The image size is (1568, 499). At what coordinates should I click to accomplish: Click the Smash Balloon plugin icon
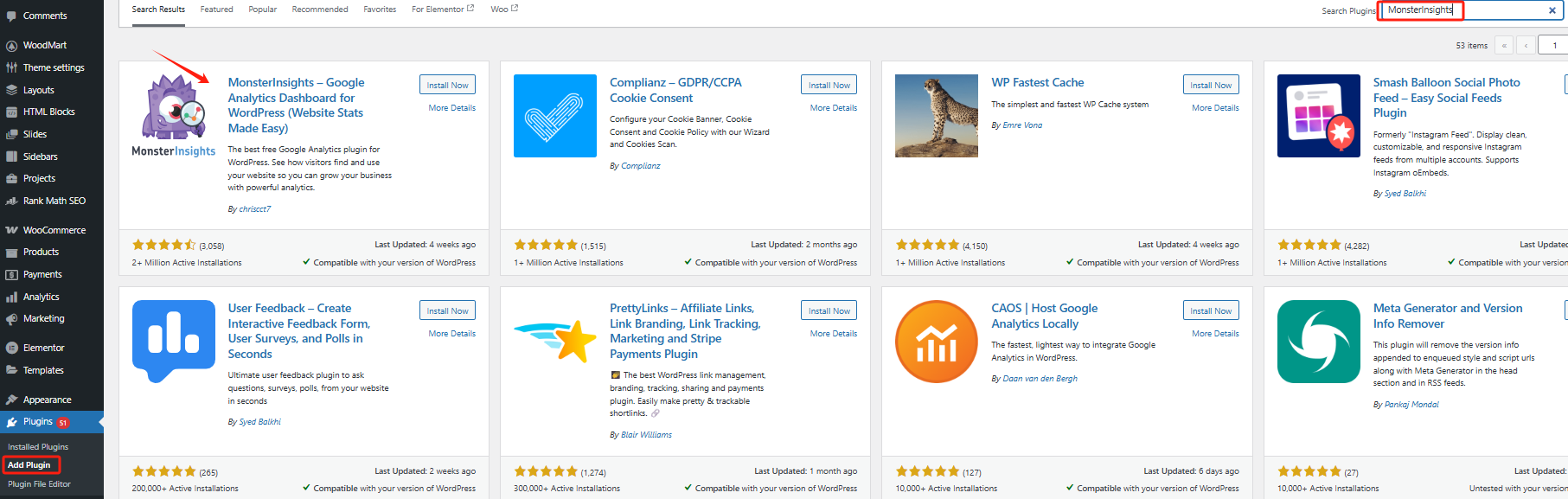point(1319,116)
